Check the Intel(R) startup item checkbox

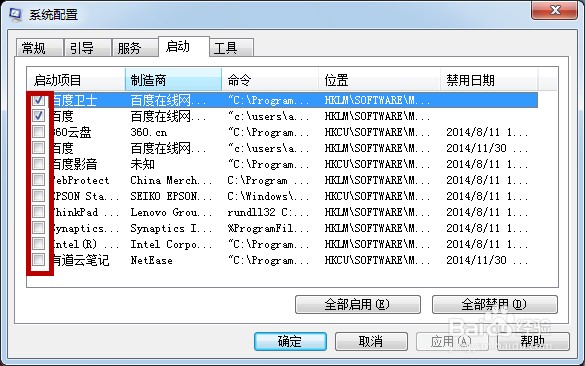coord(38,244)
